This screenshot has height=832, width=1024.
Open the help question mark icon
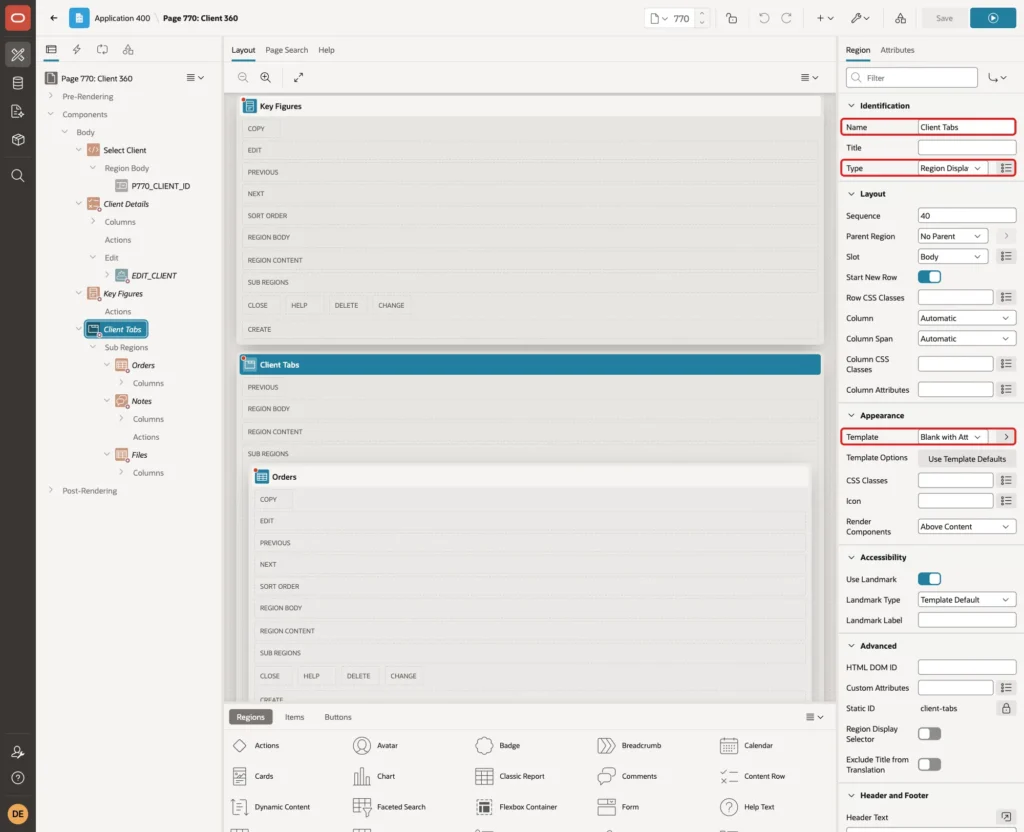pos(18,778)
